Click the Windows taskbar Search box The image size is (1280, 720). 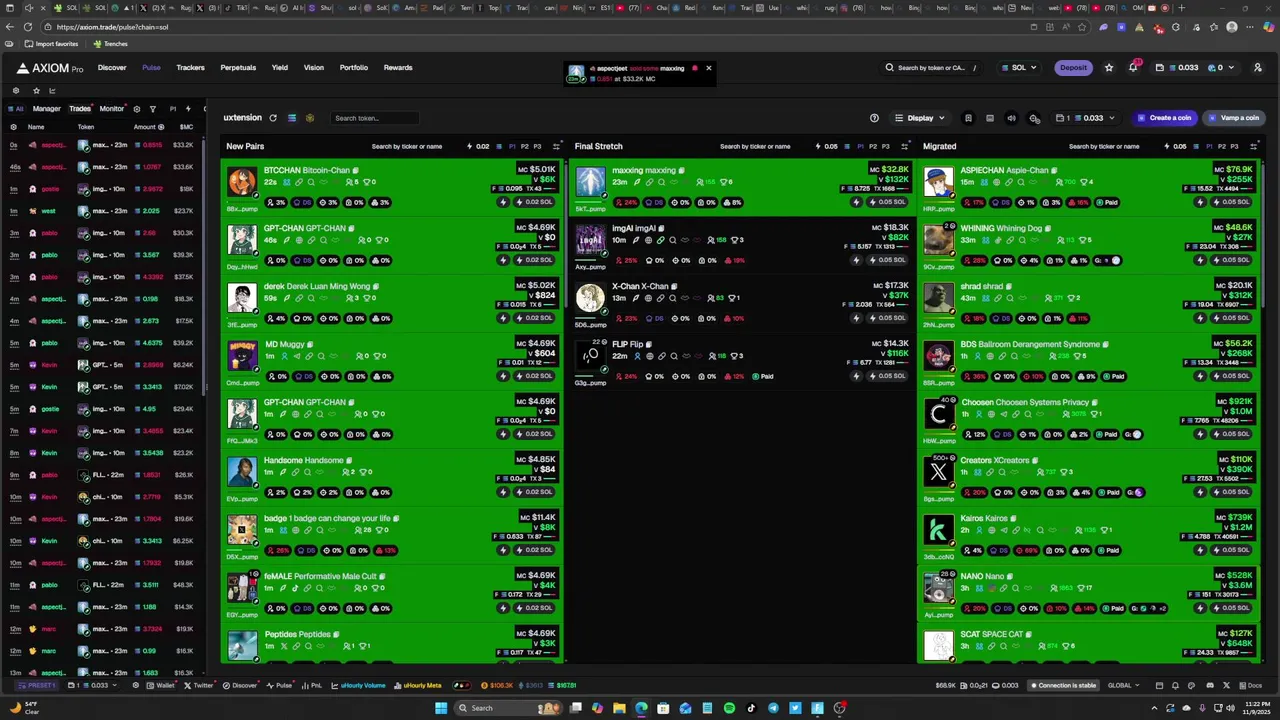(508, 708)
